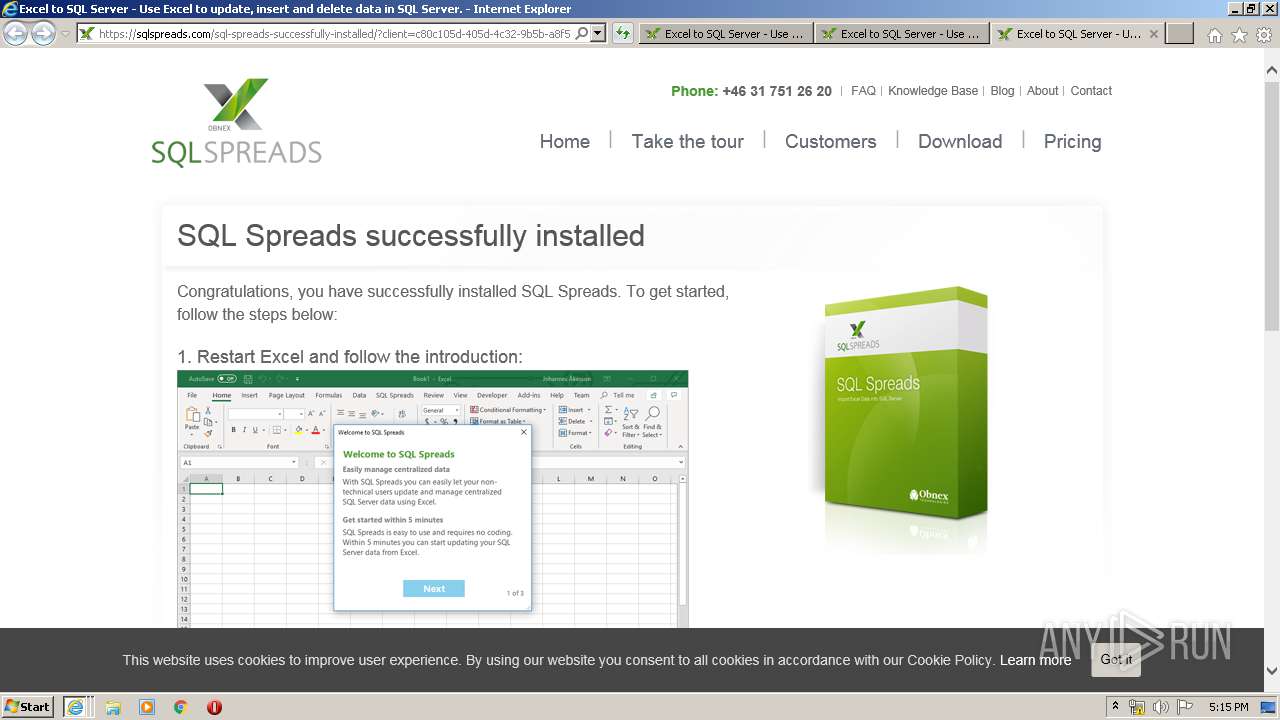
Task: Click the page scrollbar down arrow
Action: [x=1271, y=671]
